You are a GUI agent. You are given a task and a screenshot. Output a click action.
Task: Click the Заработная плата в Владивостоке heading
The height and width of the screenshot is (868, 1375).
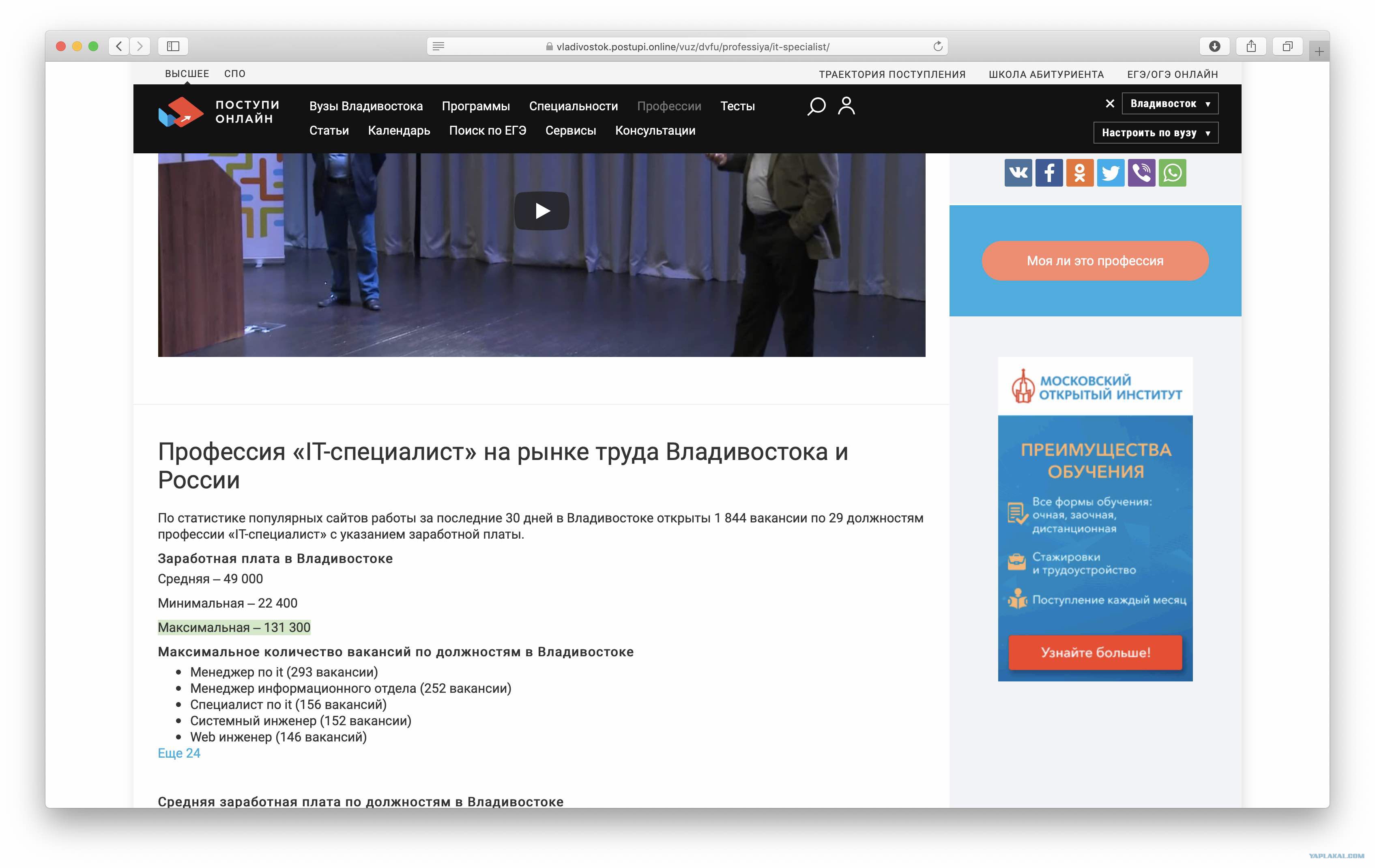275,559
